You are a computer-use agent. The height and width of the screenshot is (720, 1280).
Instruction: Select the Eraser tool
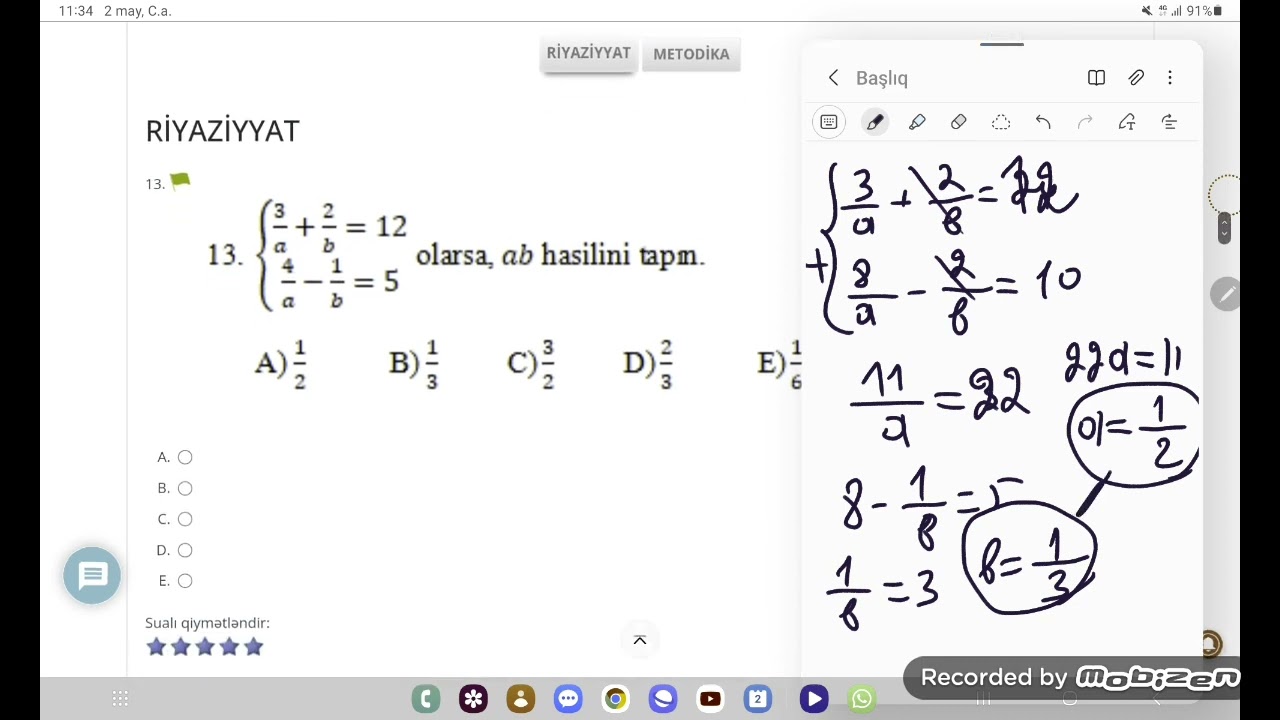pos(959,122)
